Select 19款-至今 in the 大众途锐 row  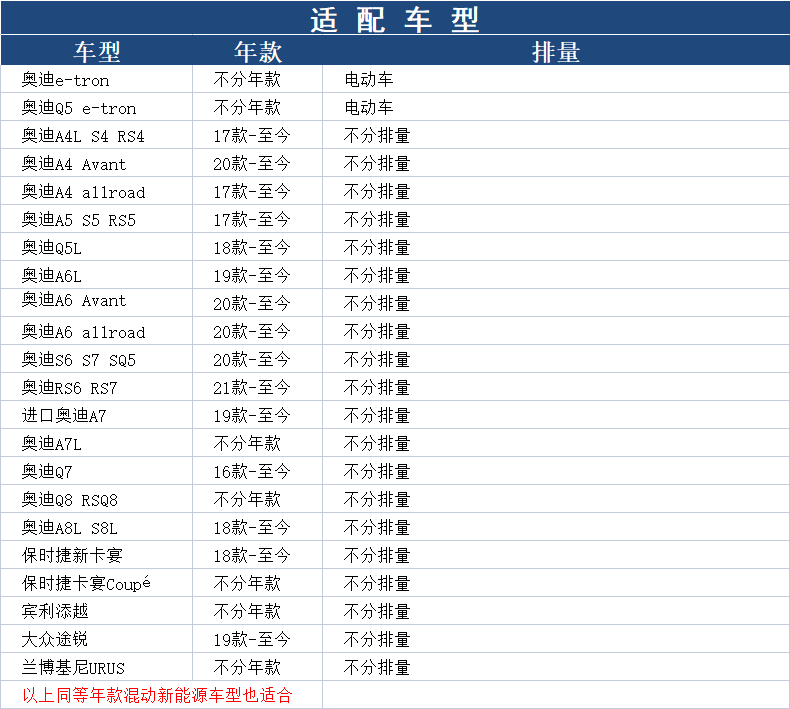[252, 639]
